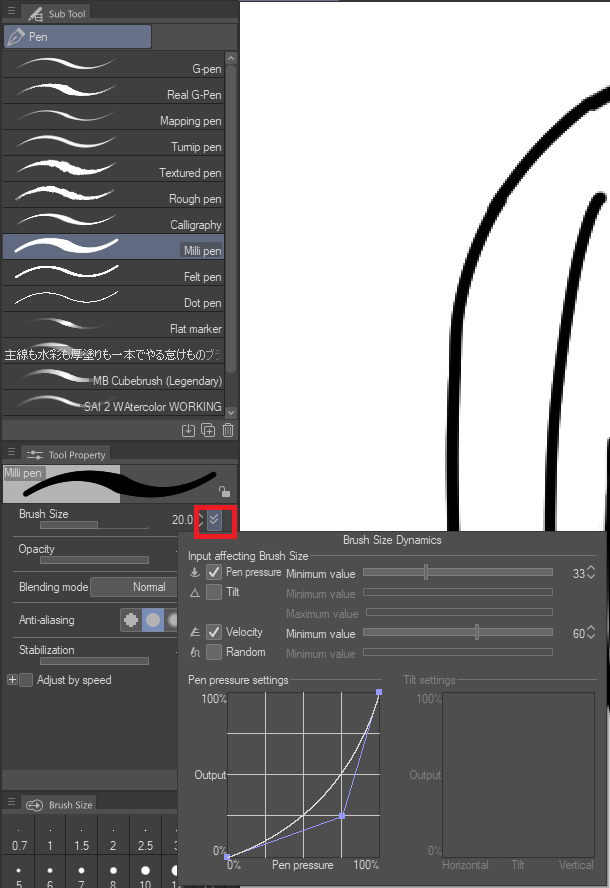The width and height of the screenshot is (610, 888).
Task: Select the Real G-Pen brush
Action: [x=113, y=91]
